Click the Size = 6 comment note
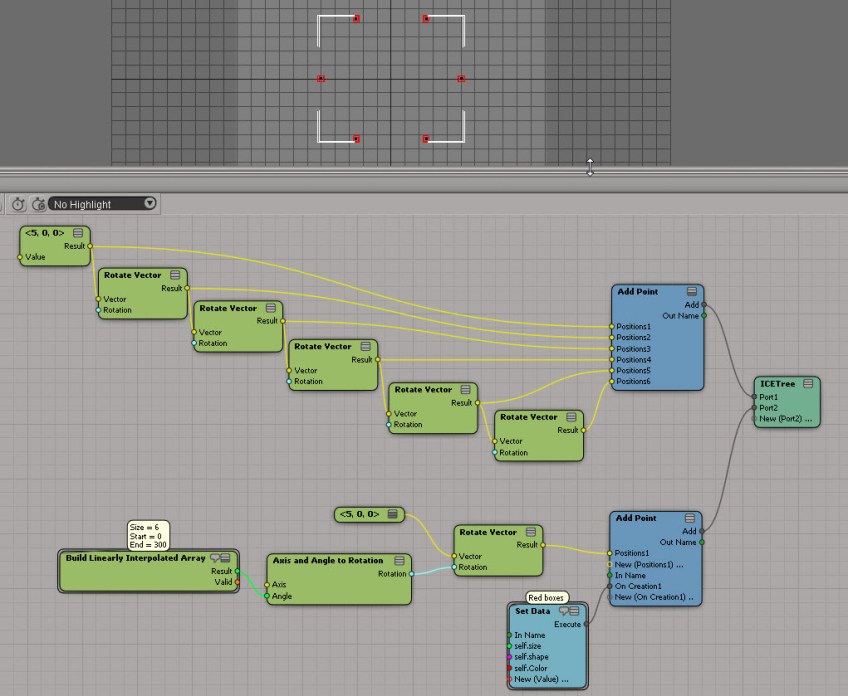Image resolution: width=848 pixels, height=696 pixels. click(x=148, y=534)
